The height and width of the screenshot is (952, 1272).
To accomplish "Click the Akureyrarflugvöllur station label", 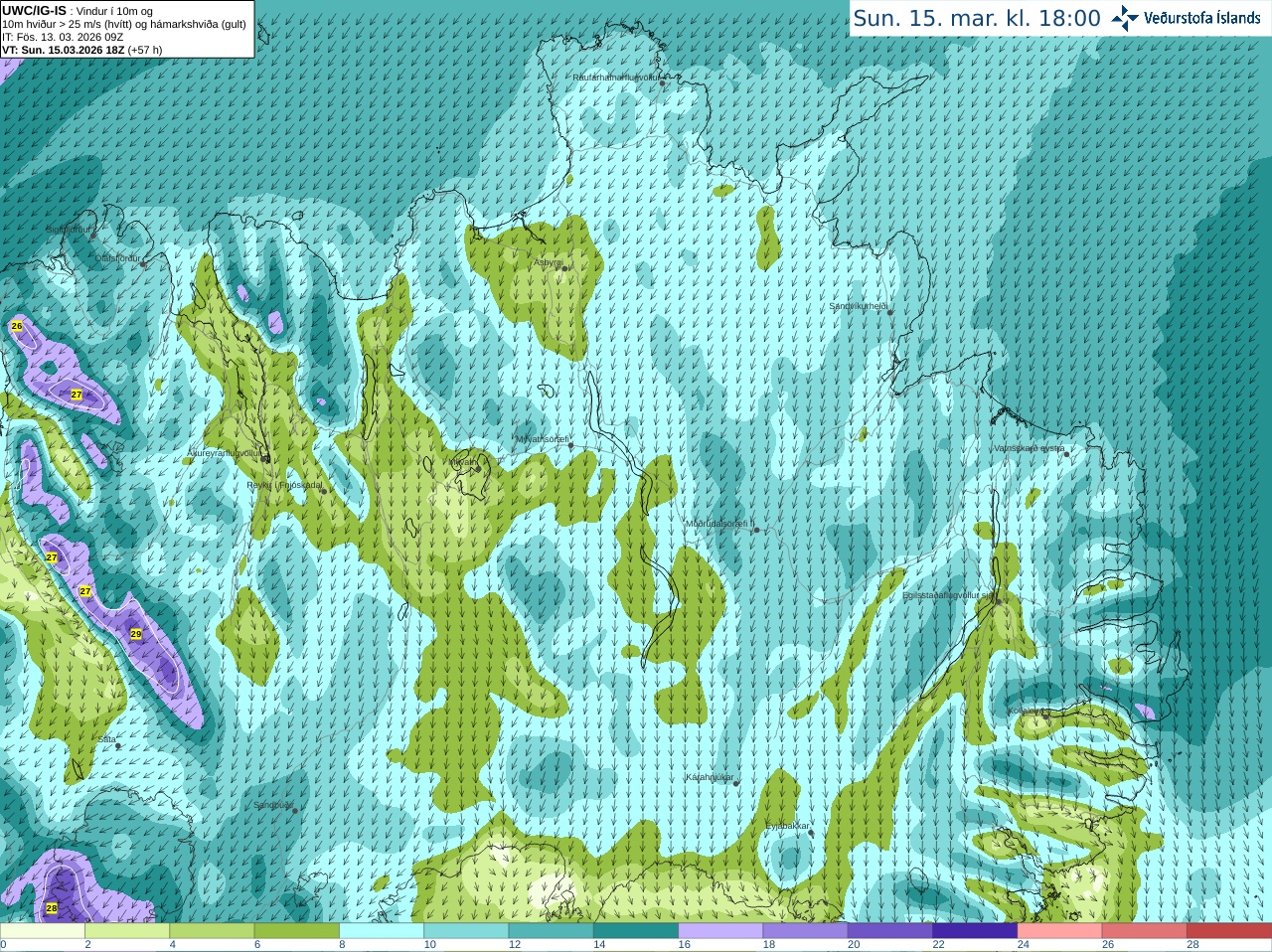I will [225, 453].
